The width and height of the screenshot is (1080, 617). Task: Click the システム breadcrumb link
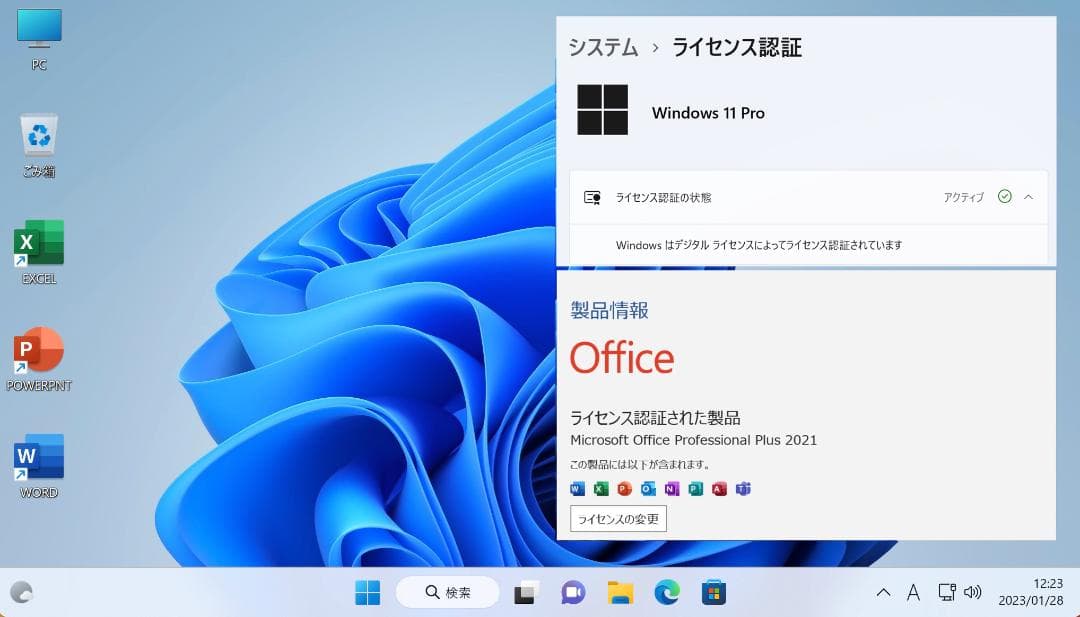click(602, 47)
